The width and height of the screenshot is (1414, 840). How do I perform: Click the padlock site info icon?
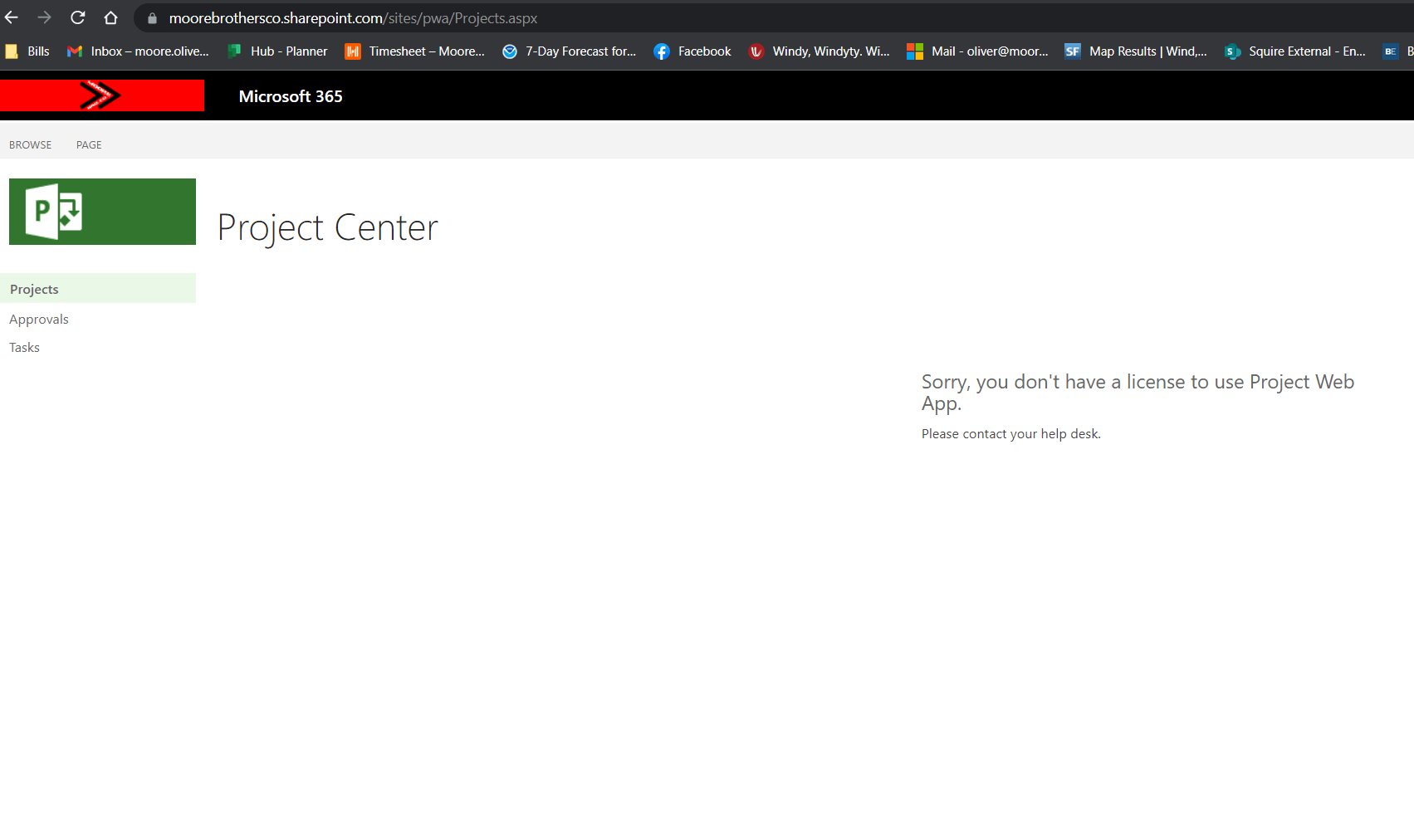[152, 18]
